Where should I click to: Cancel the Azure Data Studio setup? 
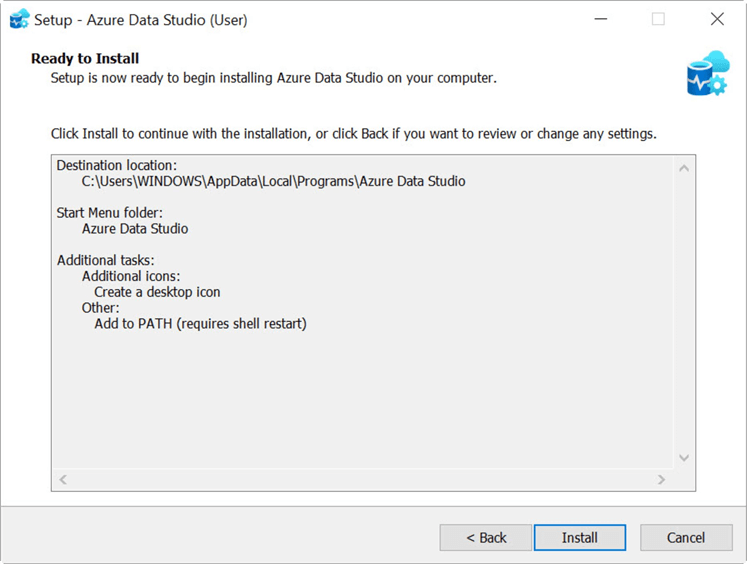(686, 537)
